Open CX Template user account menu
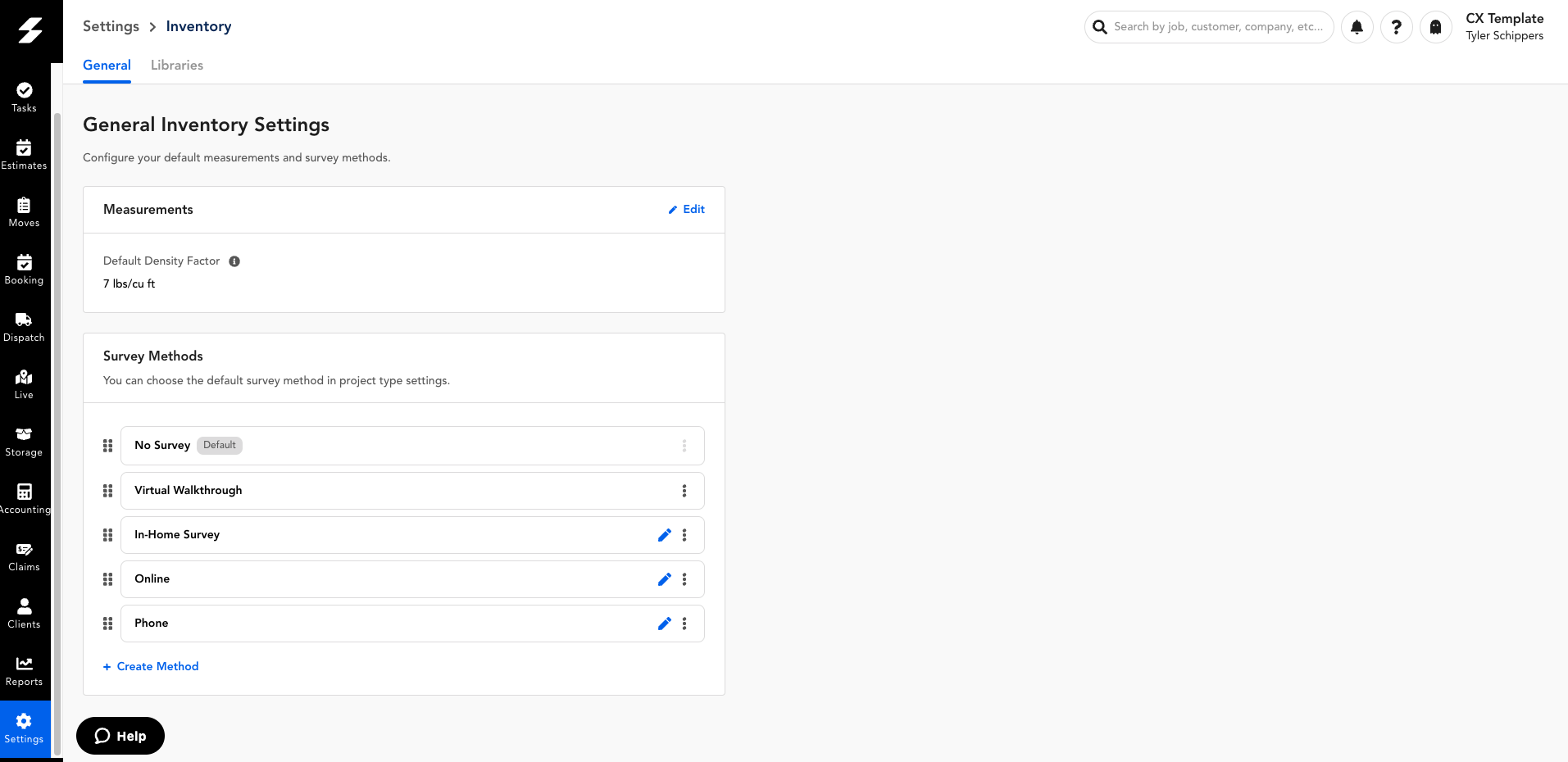Screen dimensions: 1568x762 point(1505,27)
